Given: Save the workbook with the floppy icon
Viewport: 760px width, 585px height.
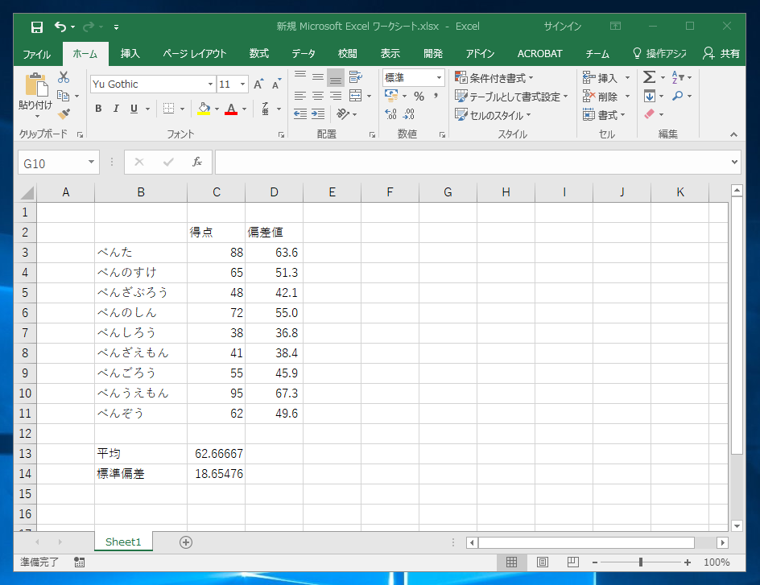Looking at the screenshot, I should tap(37, 27).
